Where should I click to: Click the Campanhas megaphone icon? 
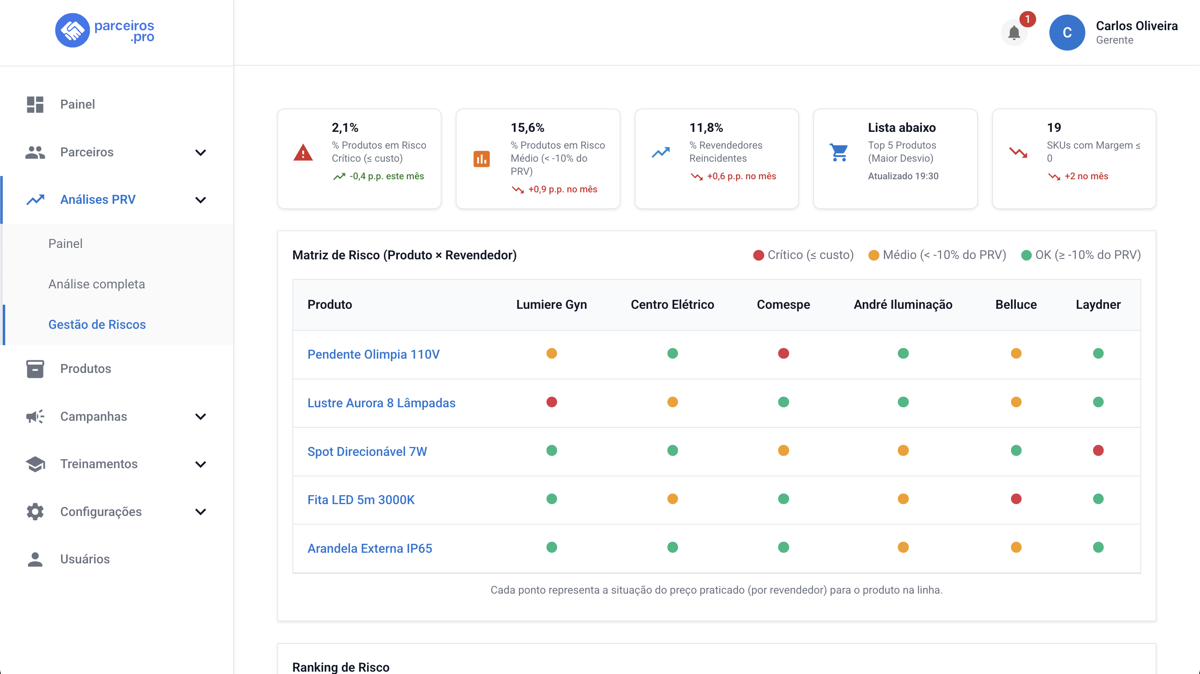point(35,416)
